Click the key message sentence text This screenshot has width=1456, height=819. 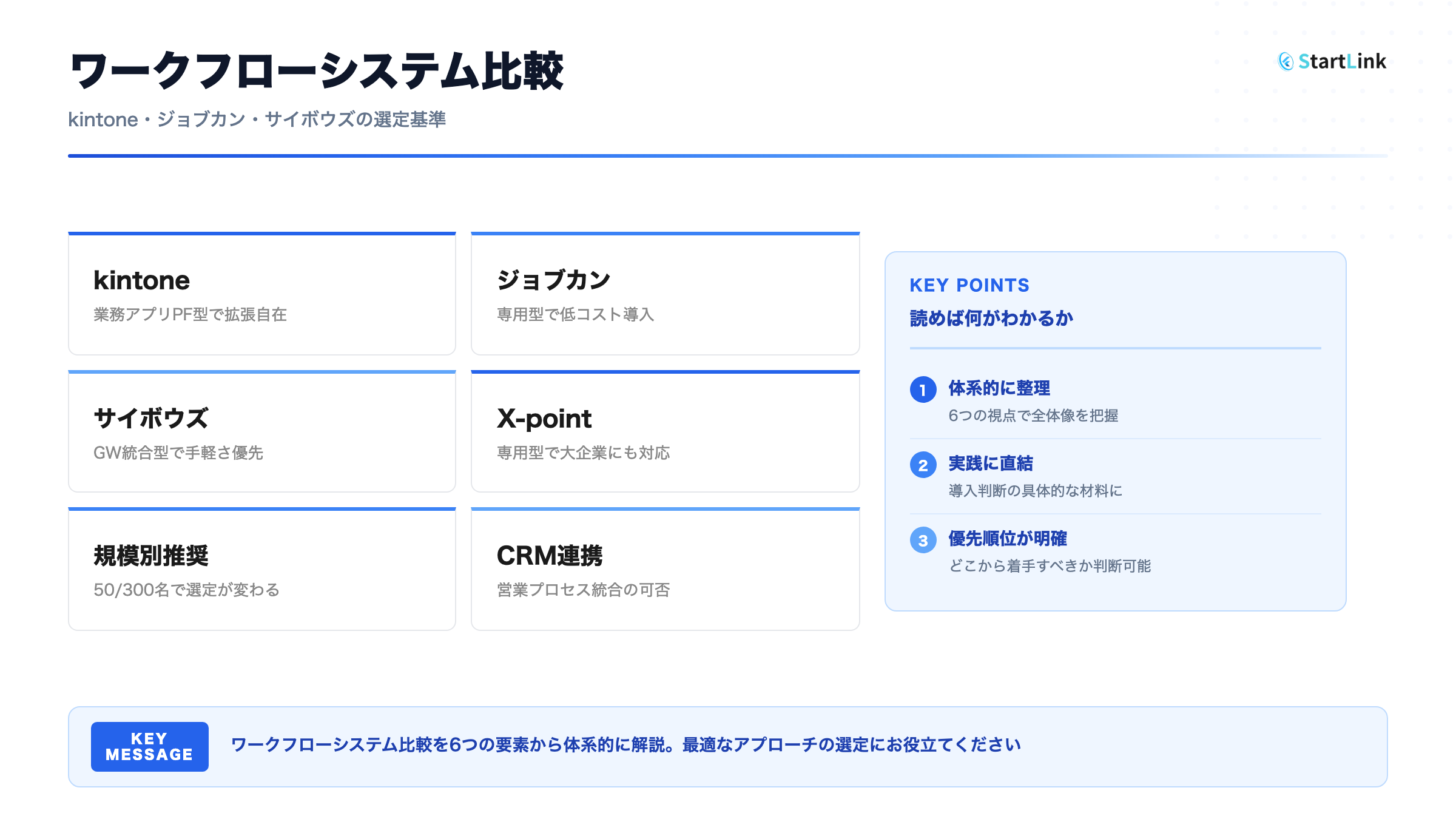pos(626,745)
